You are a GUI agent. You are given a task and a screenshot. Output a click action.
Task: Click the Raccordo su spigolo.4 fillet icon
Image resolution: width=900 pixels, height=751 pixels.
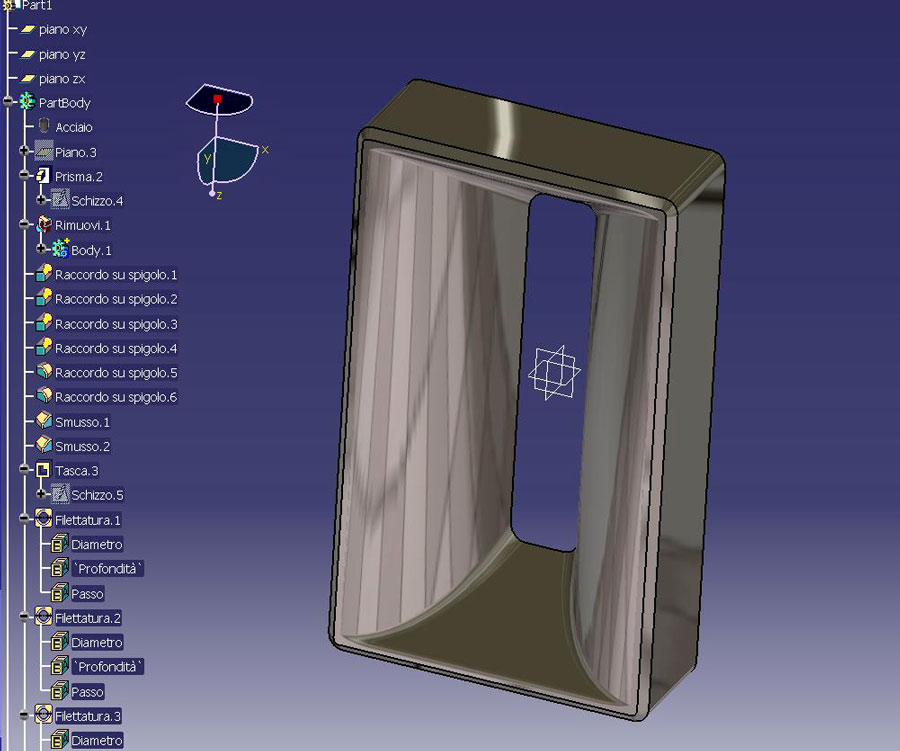[x=44, y=347]
